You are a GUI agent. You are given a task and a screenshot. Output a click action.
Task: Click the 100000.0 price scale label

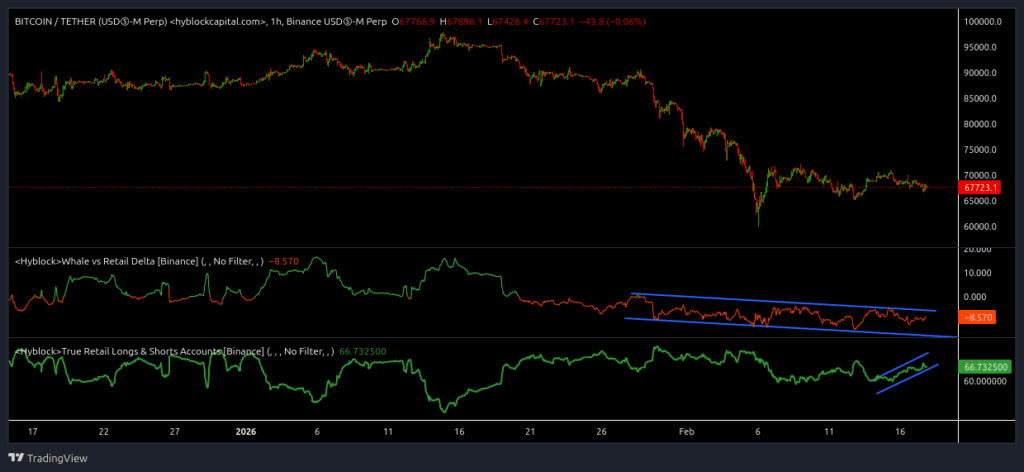pyautogui.click(x=983, y=22)
